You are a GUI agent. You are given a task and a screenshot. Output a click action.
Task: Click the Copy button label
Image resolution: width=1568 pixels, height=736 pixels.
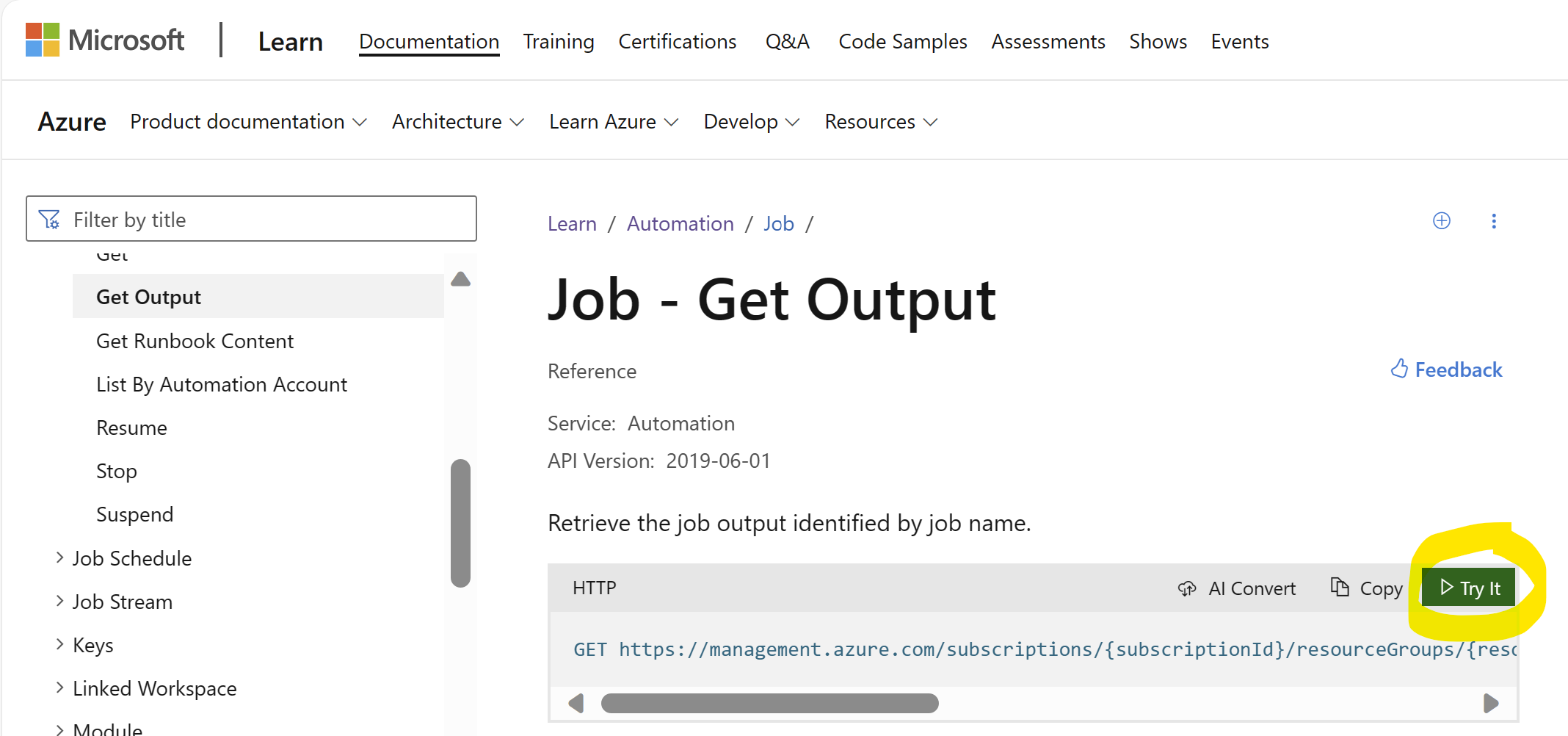pos(1381,588)
